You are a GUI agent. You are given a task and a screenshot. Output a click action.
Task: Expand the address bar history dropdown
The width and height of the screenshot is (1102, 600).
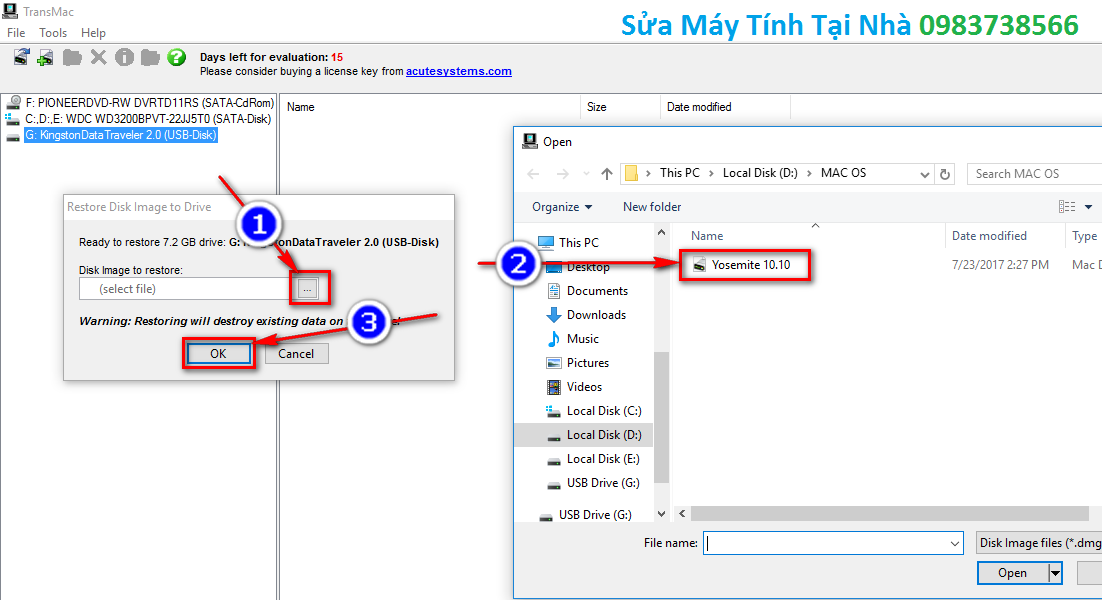[x=924, y=174]
